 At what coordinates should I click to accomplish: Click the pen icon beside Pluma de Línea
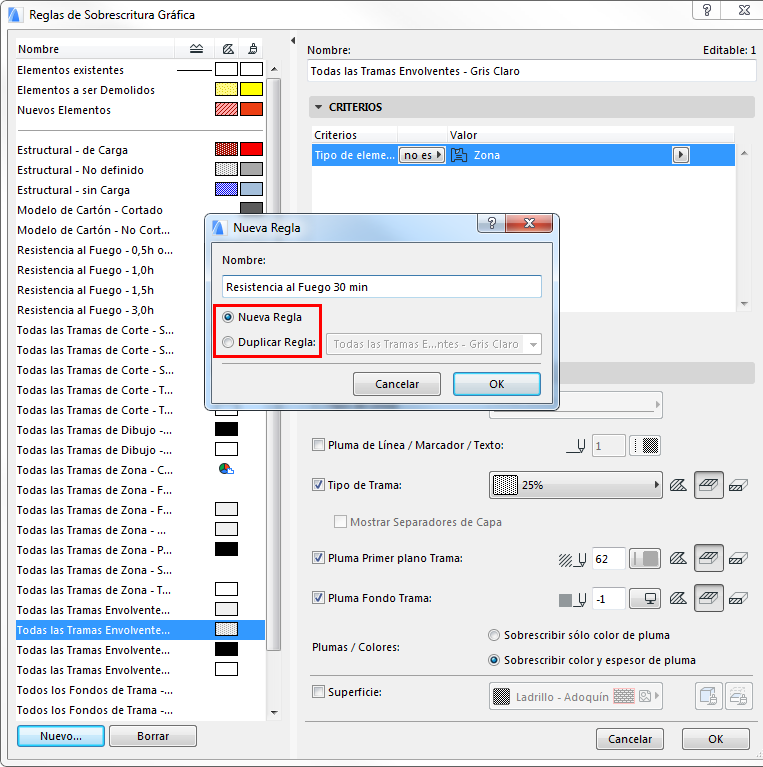(576, 446)
